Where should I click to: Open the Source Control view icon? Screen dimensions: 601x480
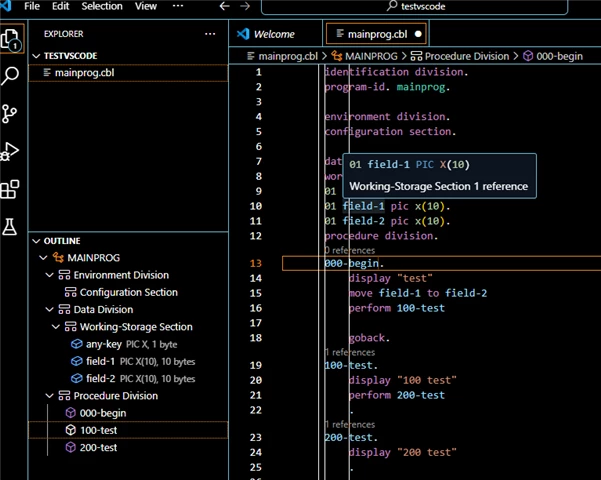click(x=9, y=113)
